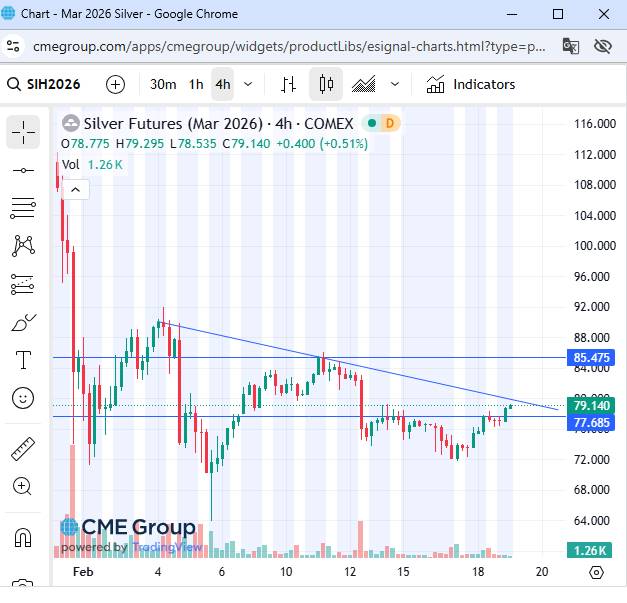
Task: Switch to 30m interval
Action: point(163,85)
